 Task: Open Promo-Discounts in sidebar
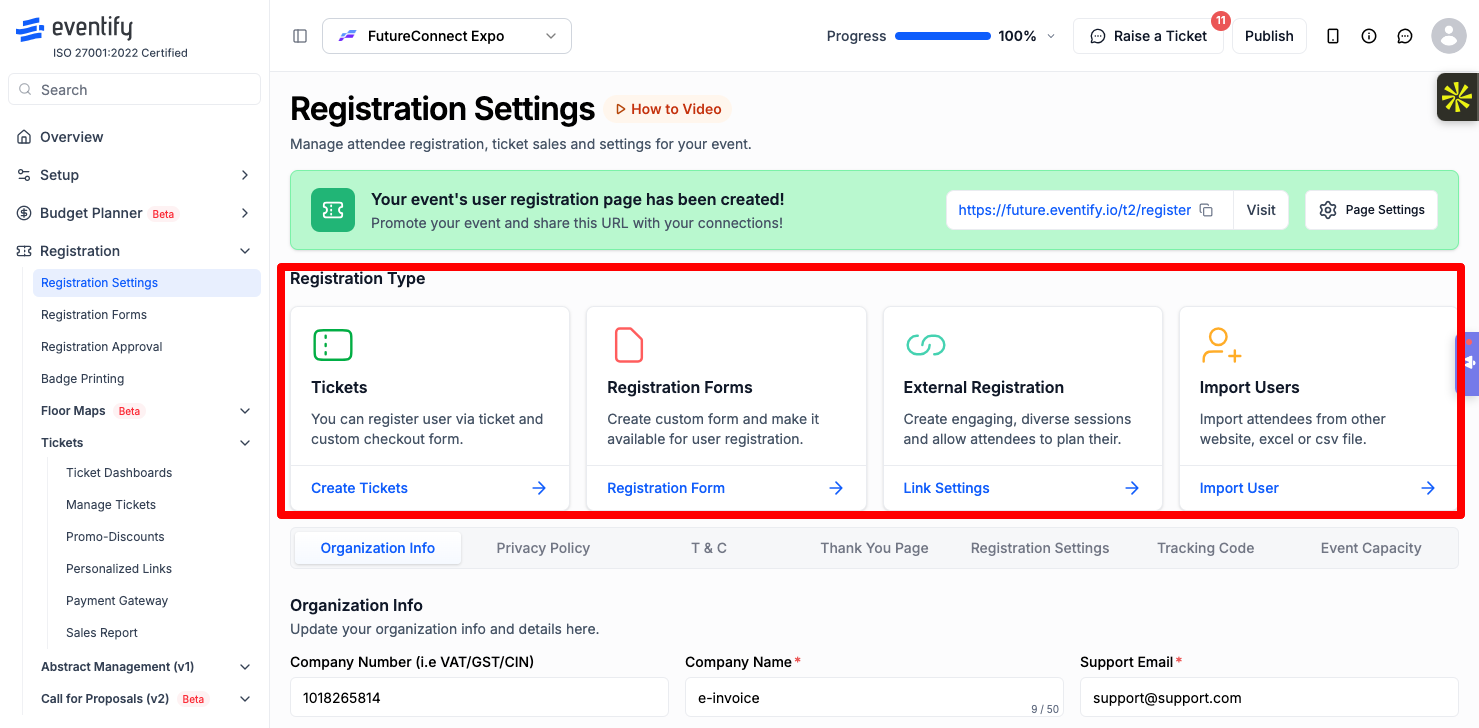click(x=115, y=537)
